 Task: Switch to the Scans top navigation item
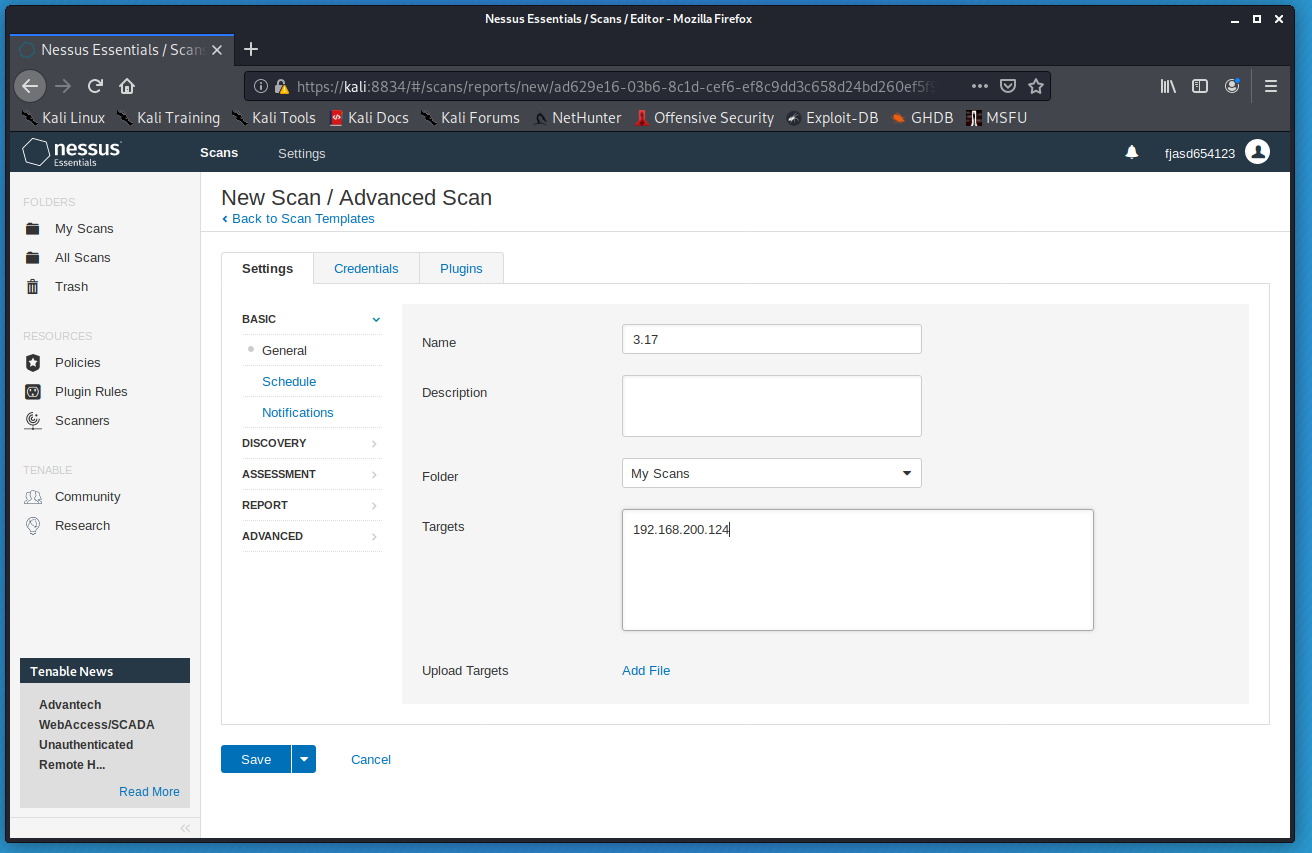click(219, 153)
